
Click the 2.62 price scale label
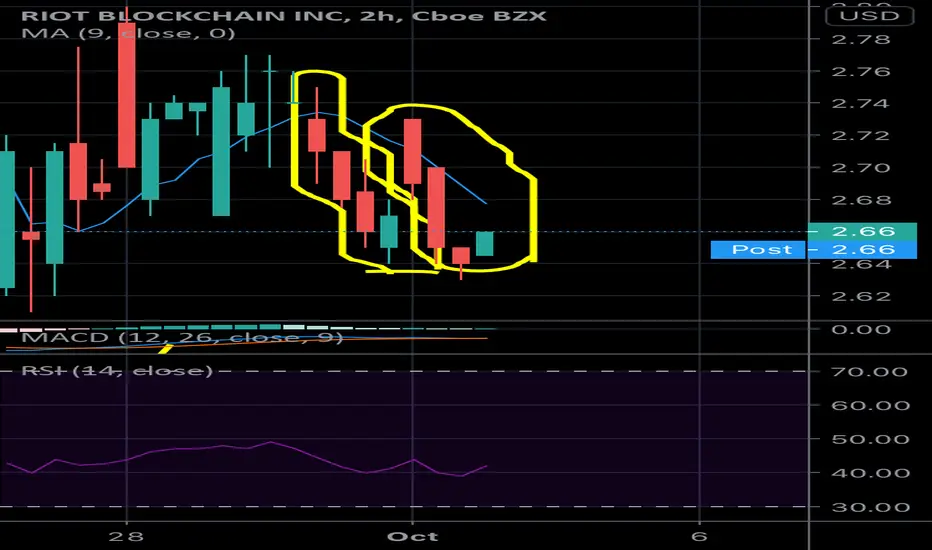pyautogui.click(x=861, y=296)
